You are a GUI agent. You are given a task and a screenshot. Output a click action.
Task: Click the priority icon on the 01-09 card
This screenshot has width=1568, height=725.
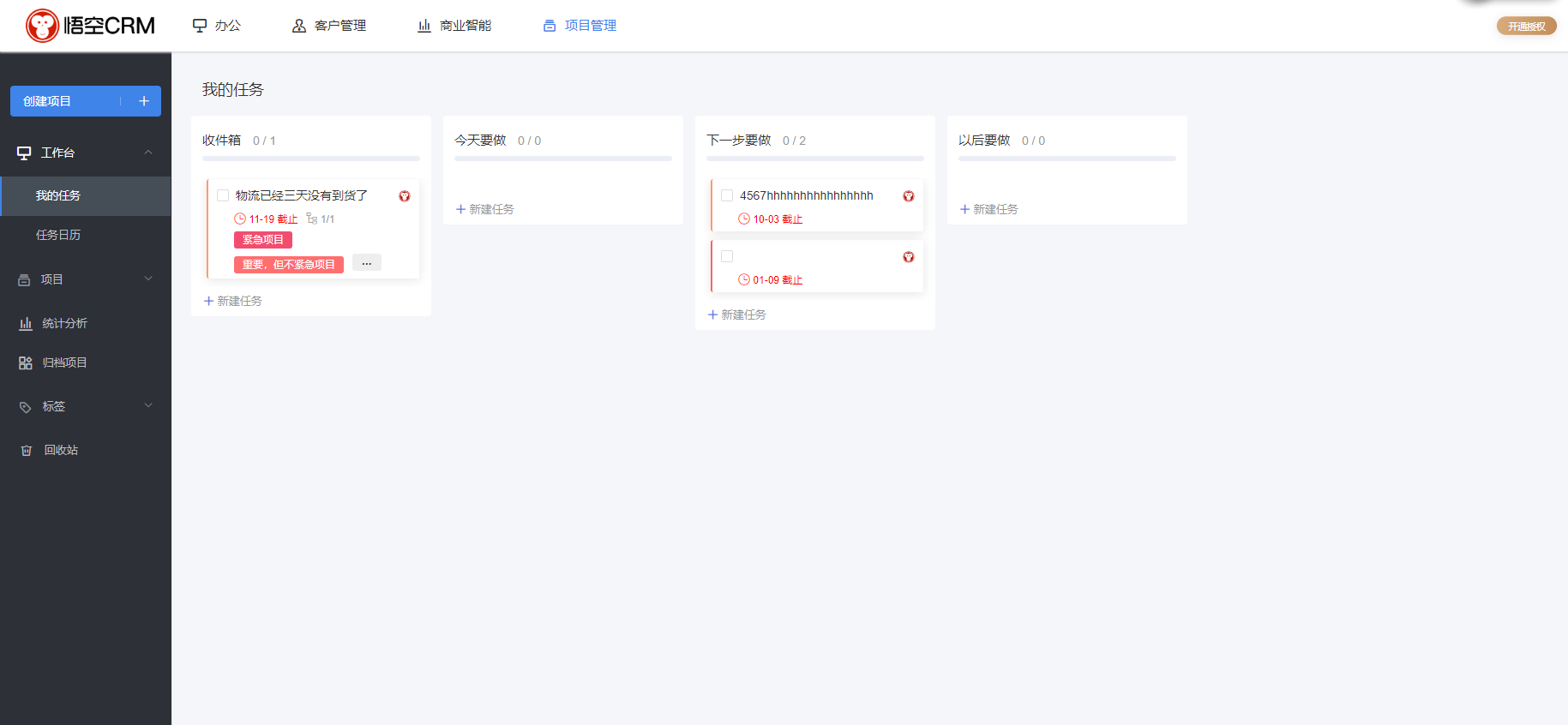[x=909, y=257]
